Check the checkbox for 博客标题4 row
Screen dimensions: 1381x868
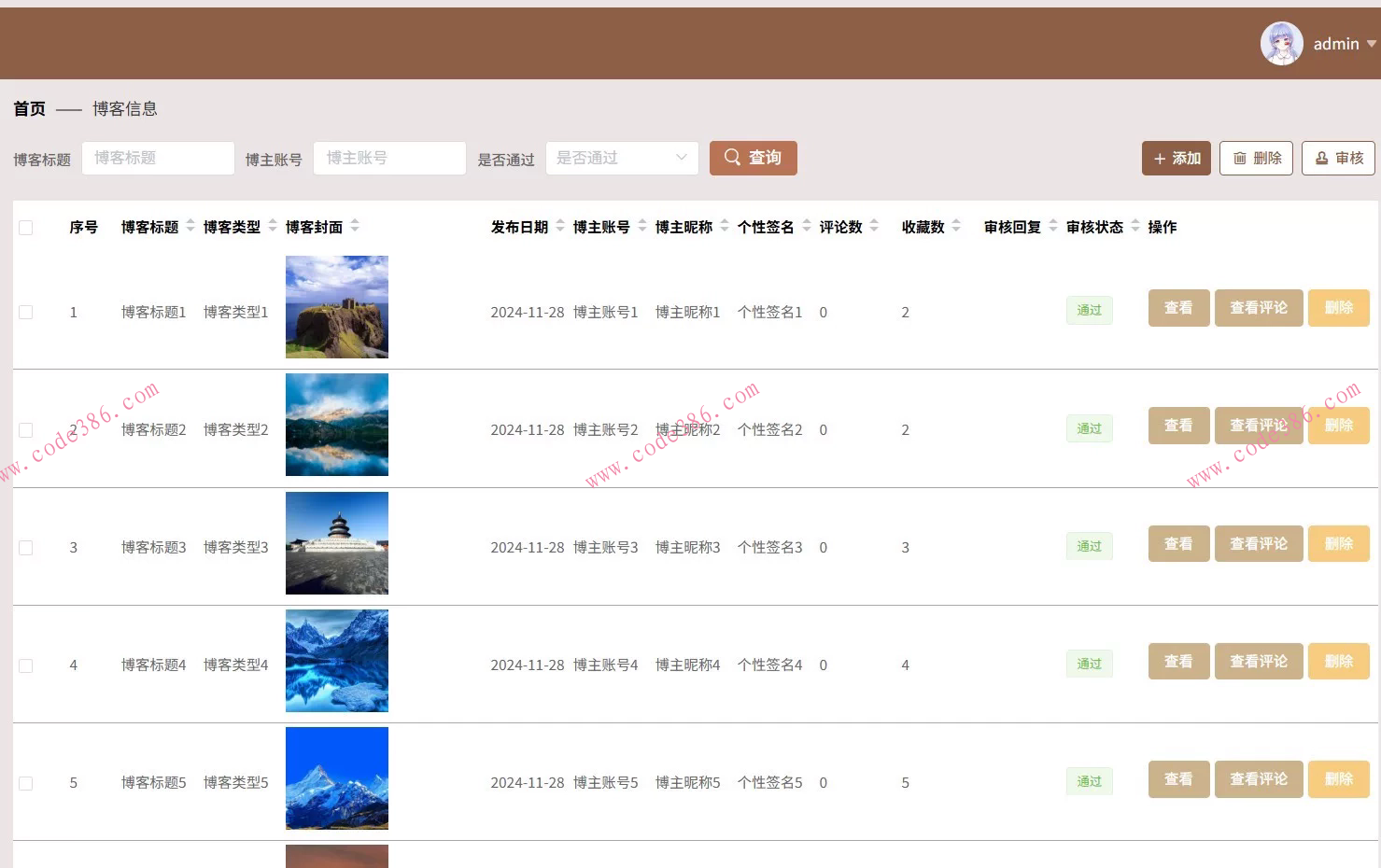coord(25,665)
